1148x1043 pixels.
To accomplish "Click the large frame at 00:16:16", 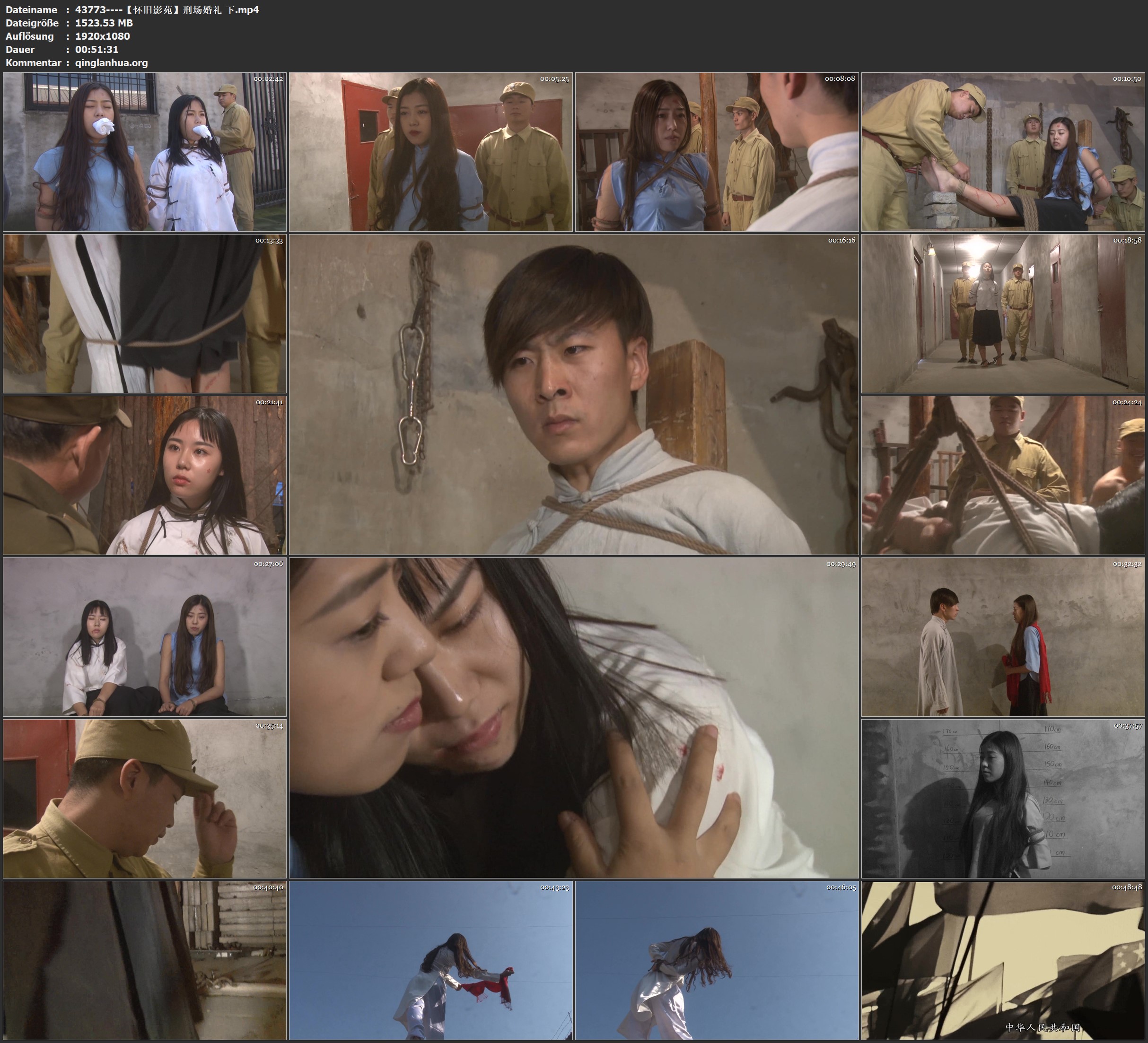I will [x=573, y=394].
